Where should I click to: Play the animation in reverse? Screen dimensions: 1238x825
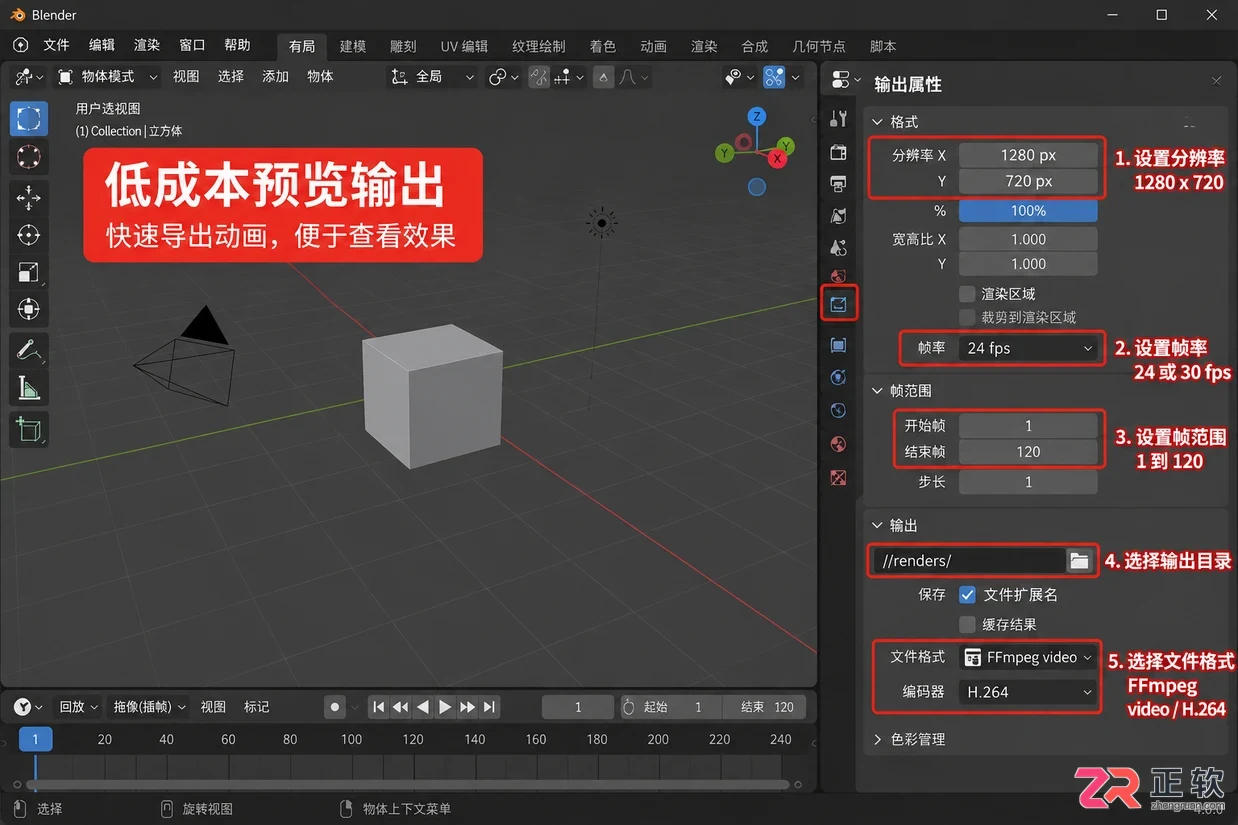coord(423,707)
